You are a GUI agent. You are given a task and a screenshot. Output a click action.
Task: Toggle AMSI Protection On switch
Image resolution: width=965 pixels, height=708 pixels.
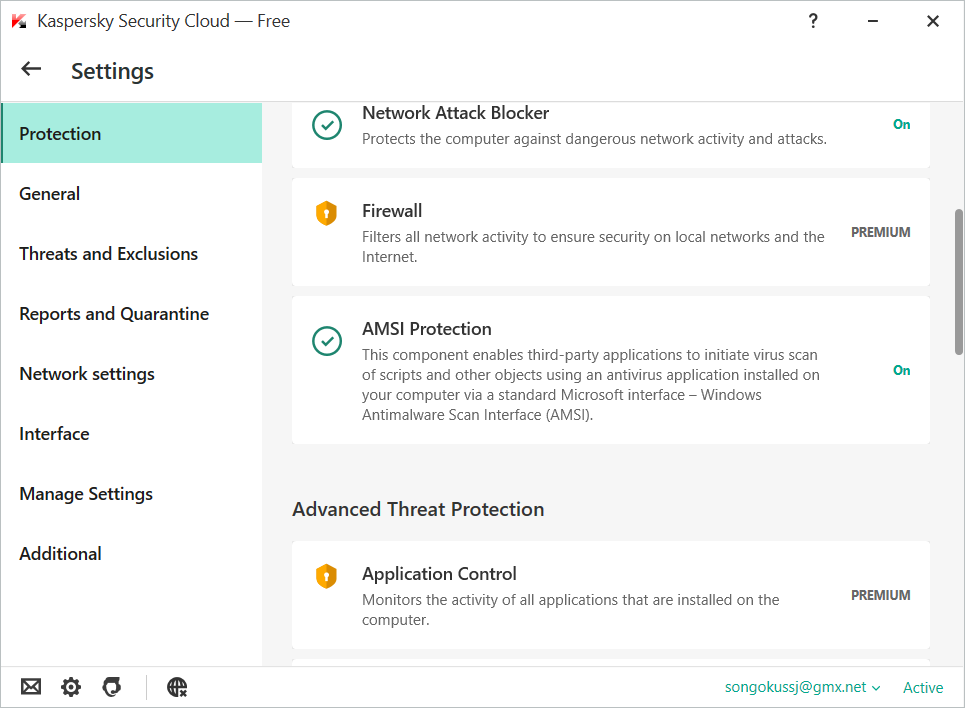(x=901, y=371)
